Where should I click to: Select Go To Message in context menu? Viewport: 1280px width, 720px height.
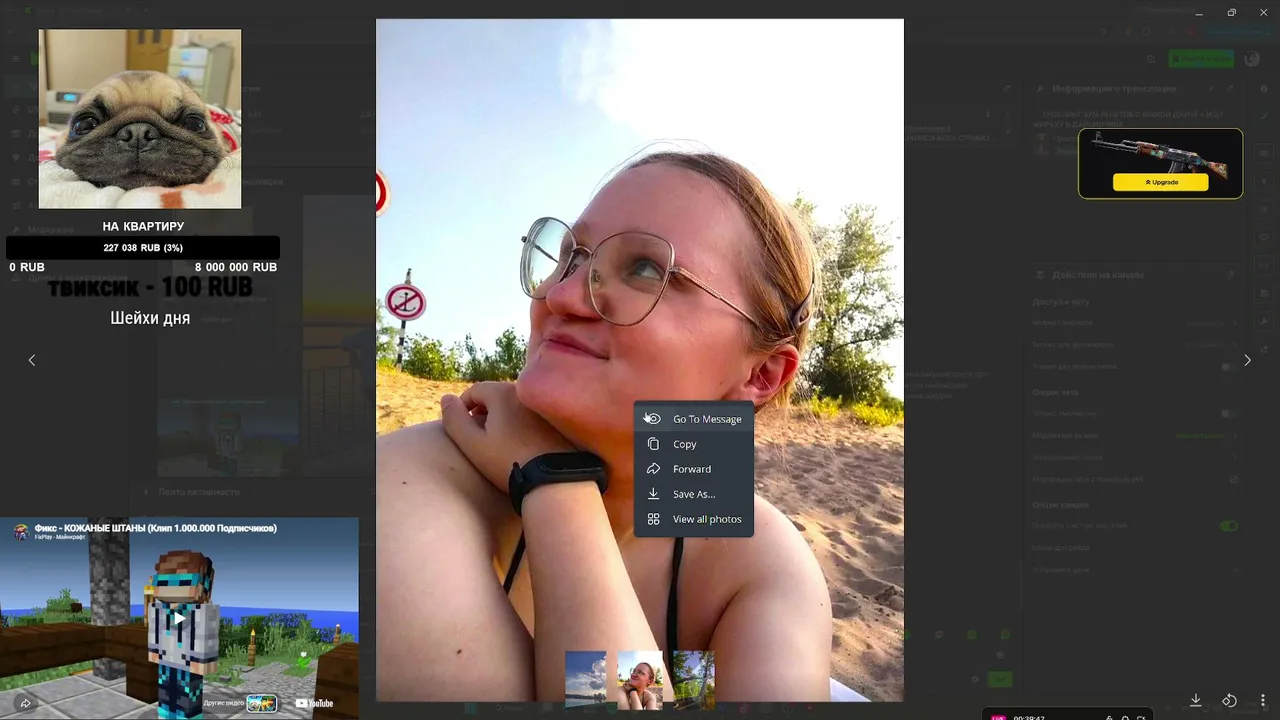[x=694, y=419]
